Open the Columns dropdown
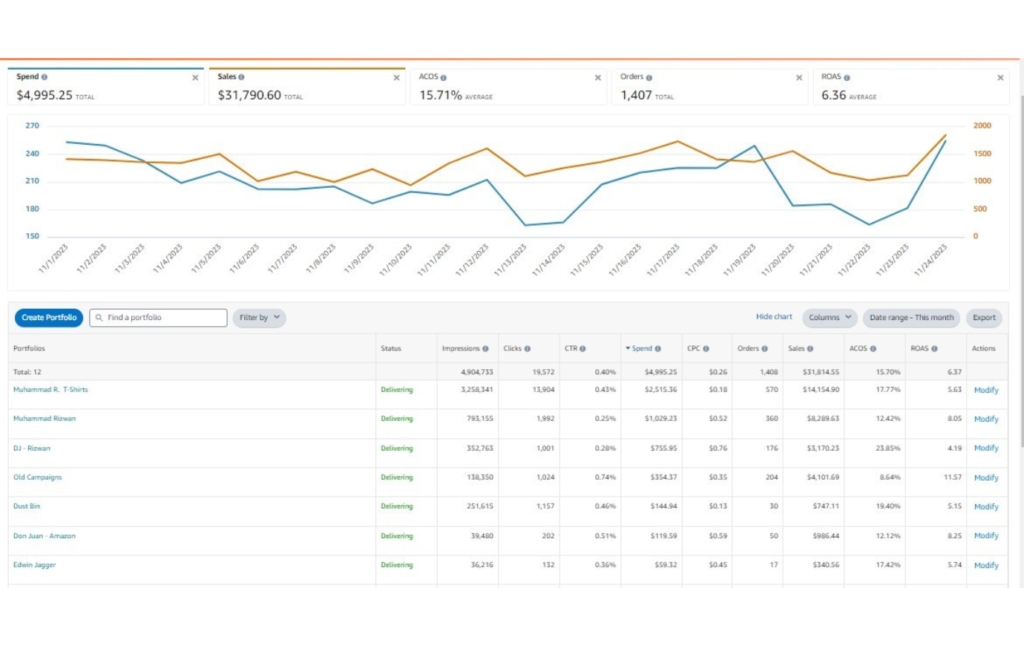Image resolution: width=1024 pixels, height=646 pixels. pos(830,317)
